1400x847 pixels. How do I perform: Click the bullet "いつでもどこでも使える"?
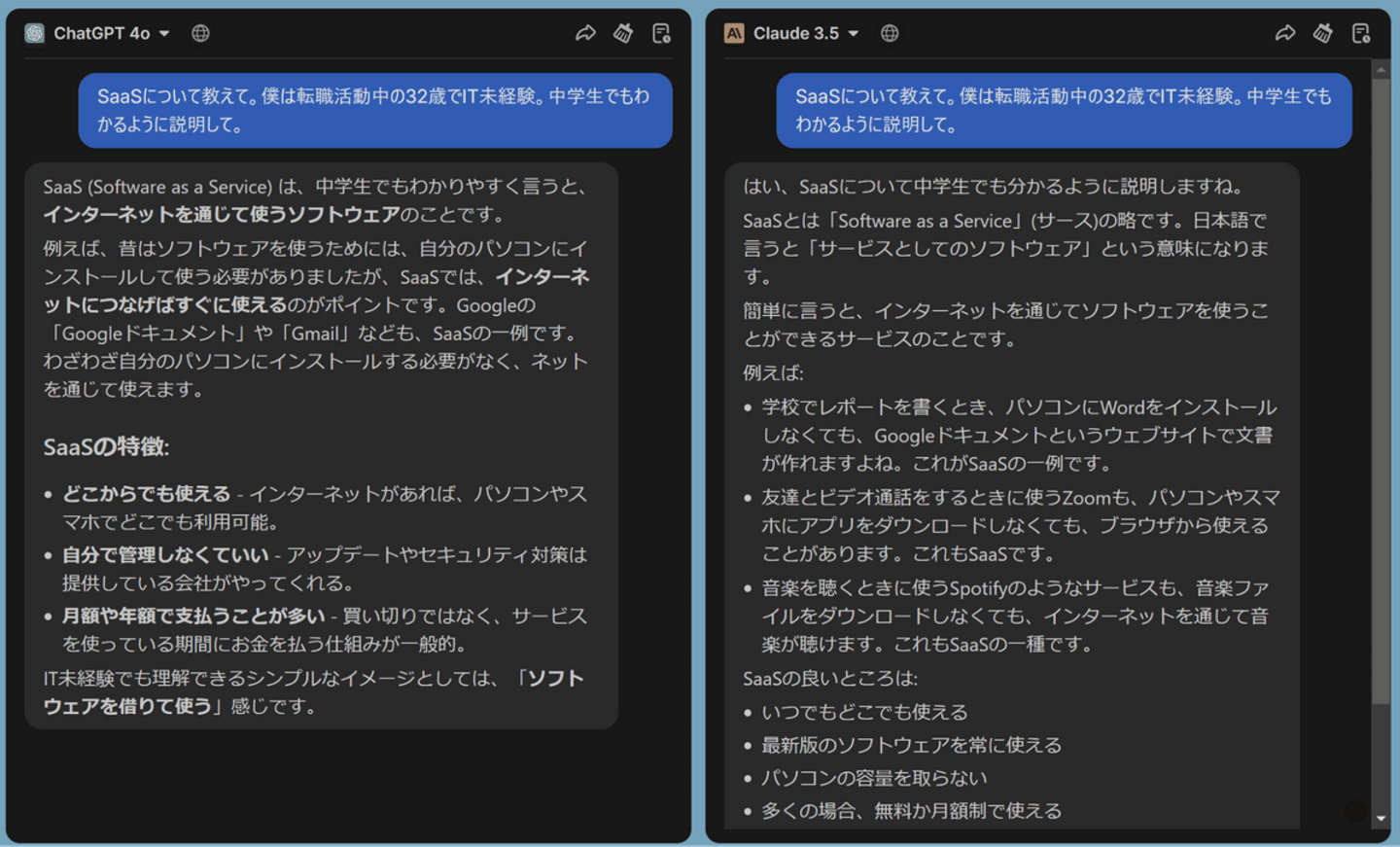[864, 712]
